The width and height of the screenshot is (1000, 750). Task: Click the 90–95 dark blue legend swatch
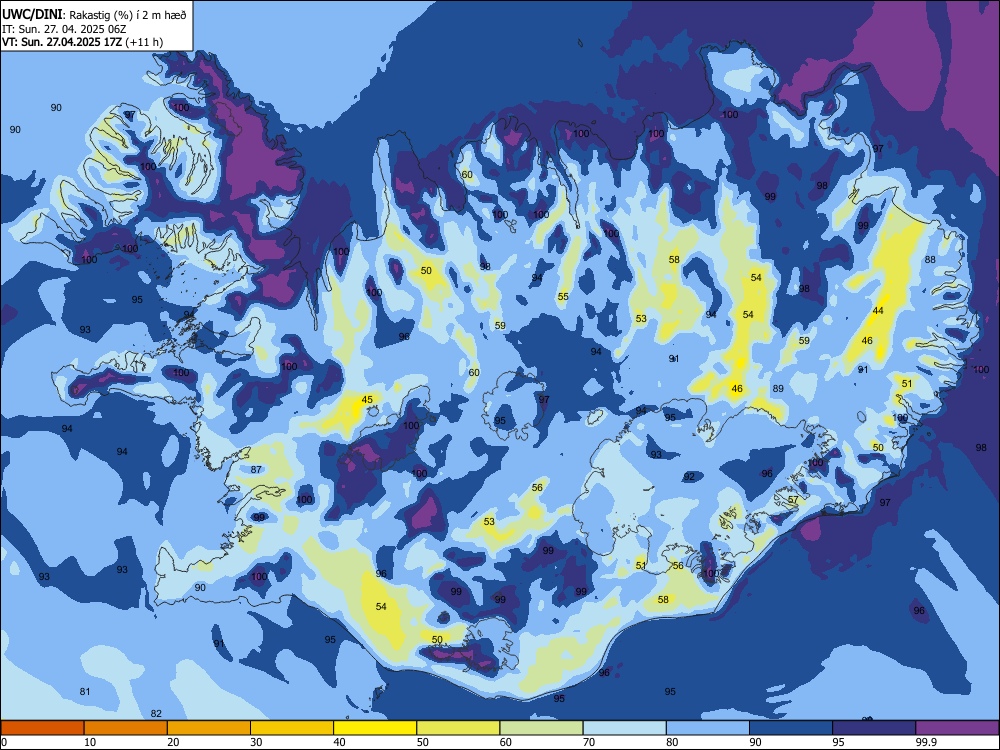791,728
